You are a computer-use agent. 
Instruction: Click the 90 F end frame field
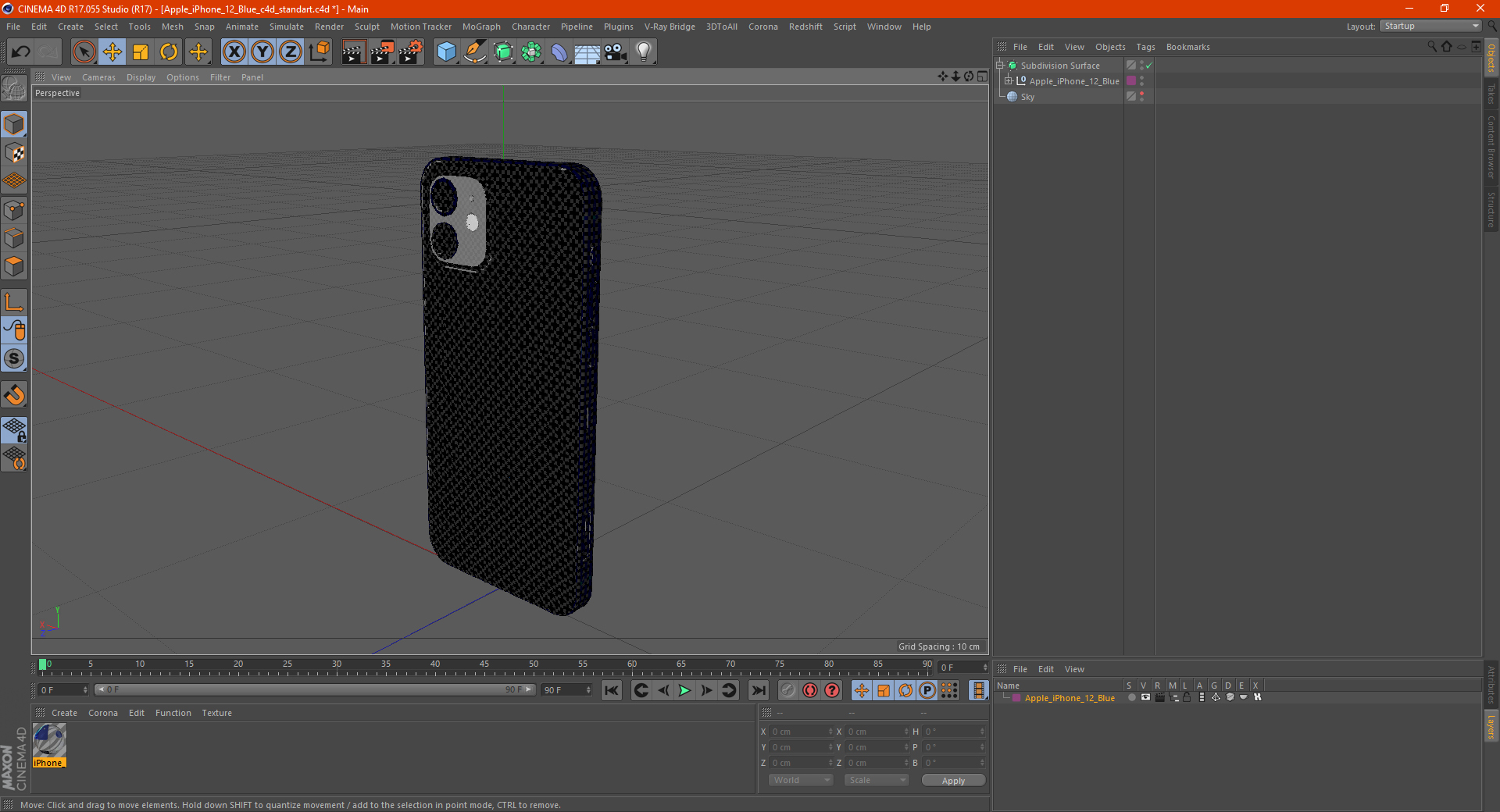[x=567, y=690]
